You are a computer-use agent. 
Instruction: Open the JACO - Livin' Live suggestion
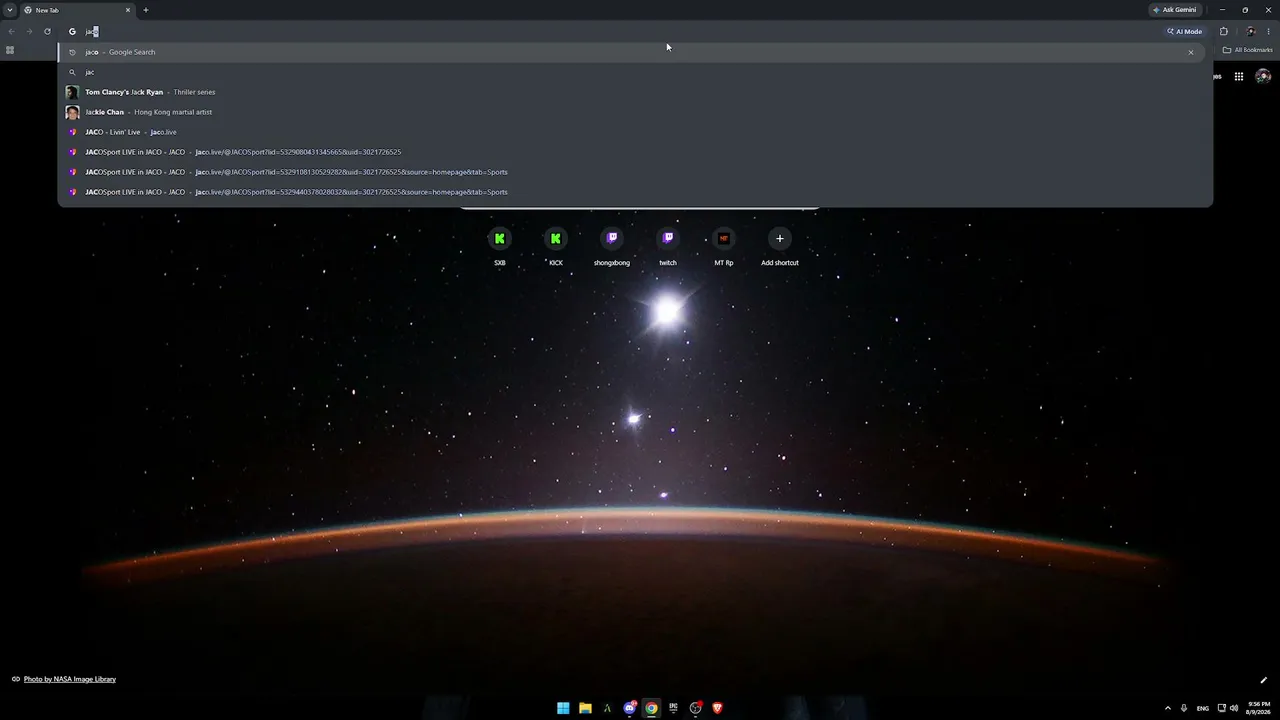point(635,132)
